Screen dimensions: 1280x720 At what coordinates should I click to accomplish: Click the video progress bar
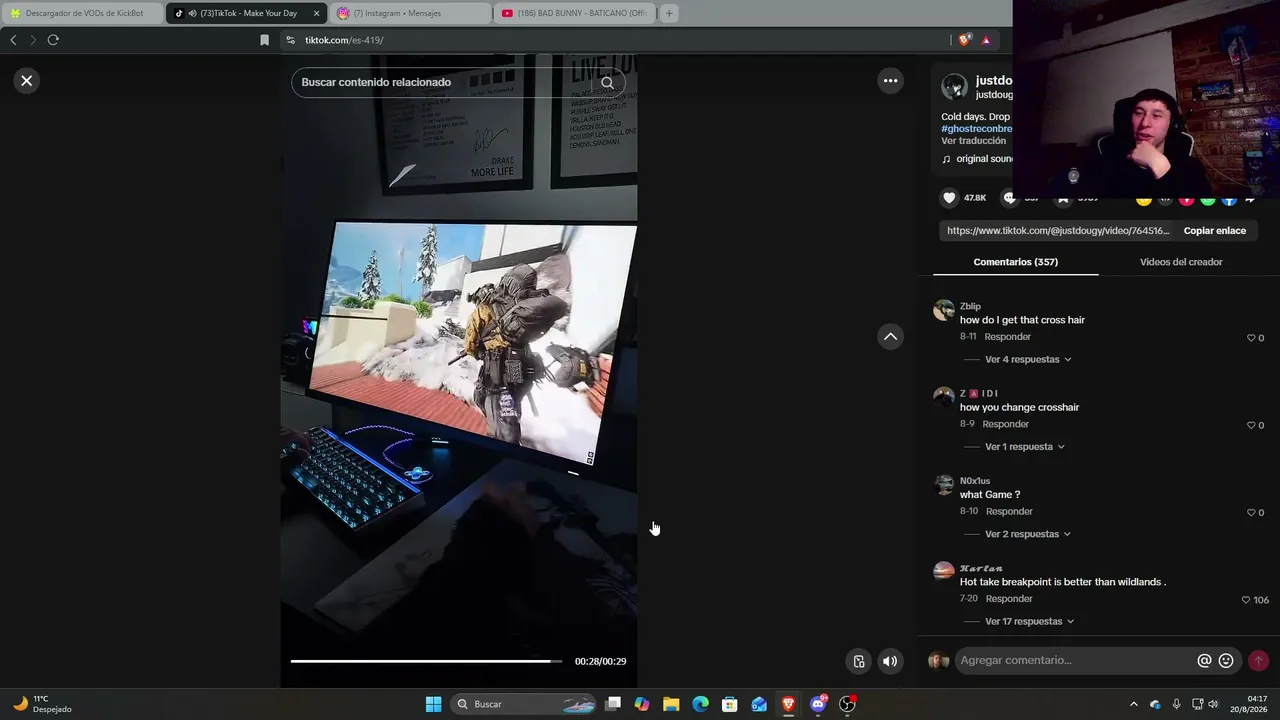426,661
